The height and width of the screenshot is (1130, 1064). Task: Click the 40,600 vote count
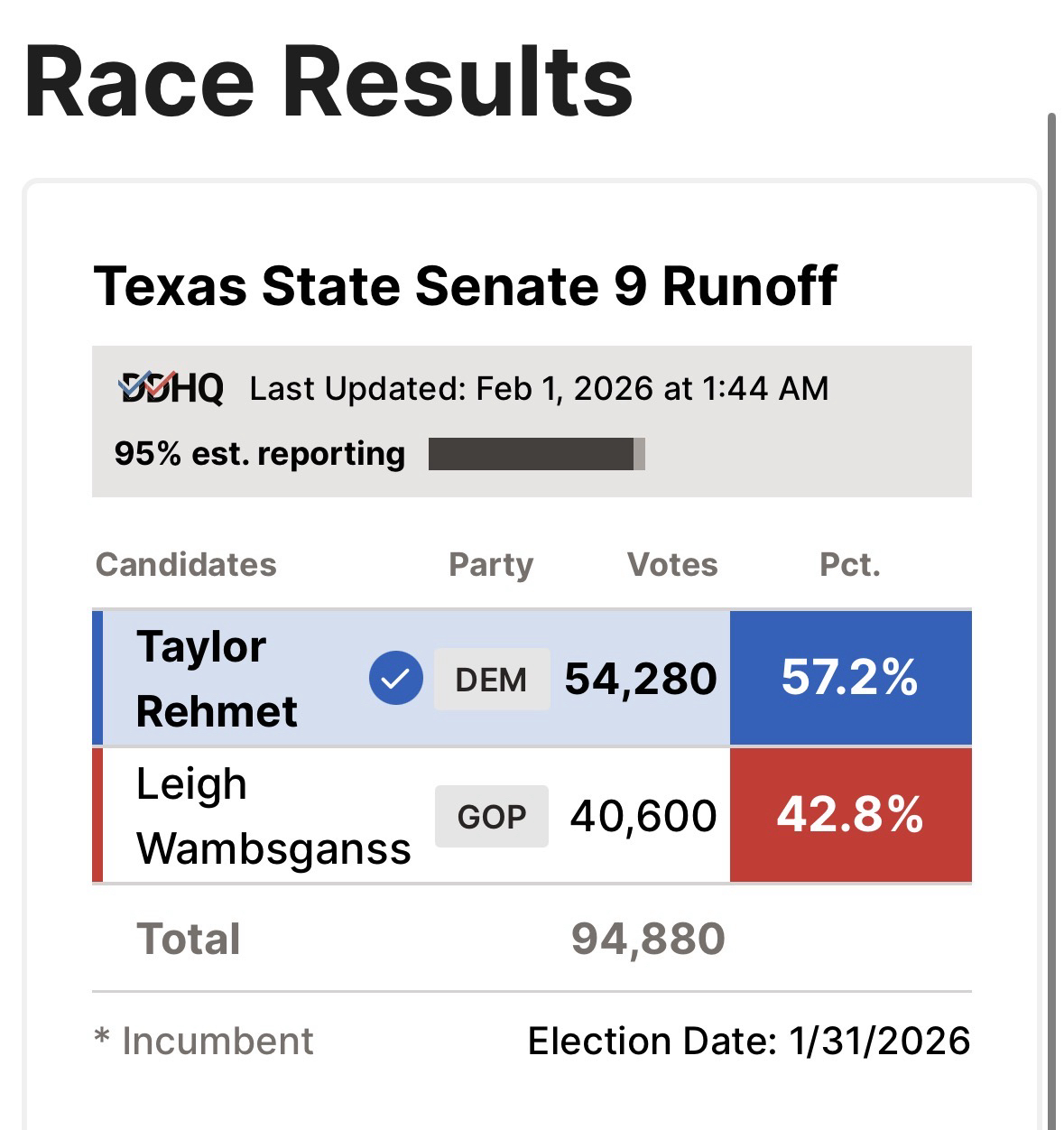(x=643, y=816)
